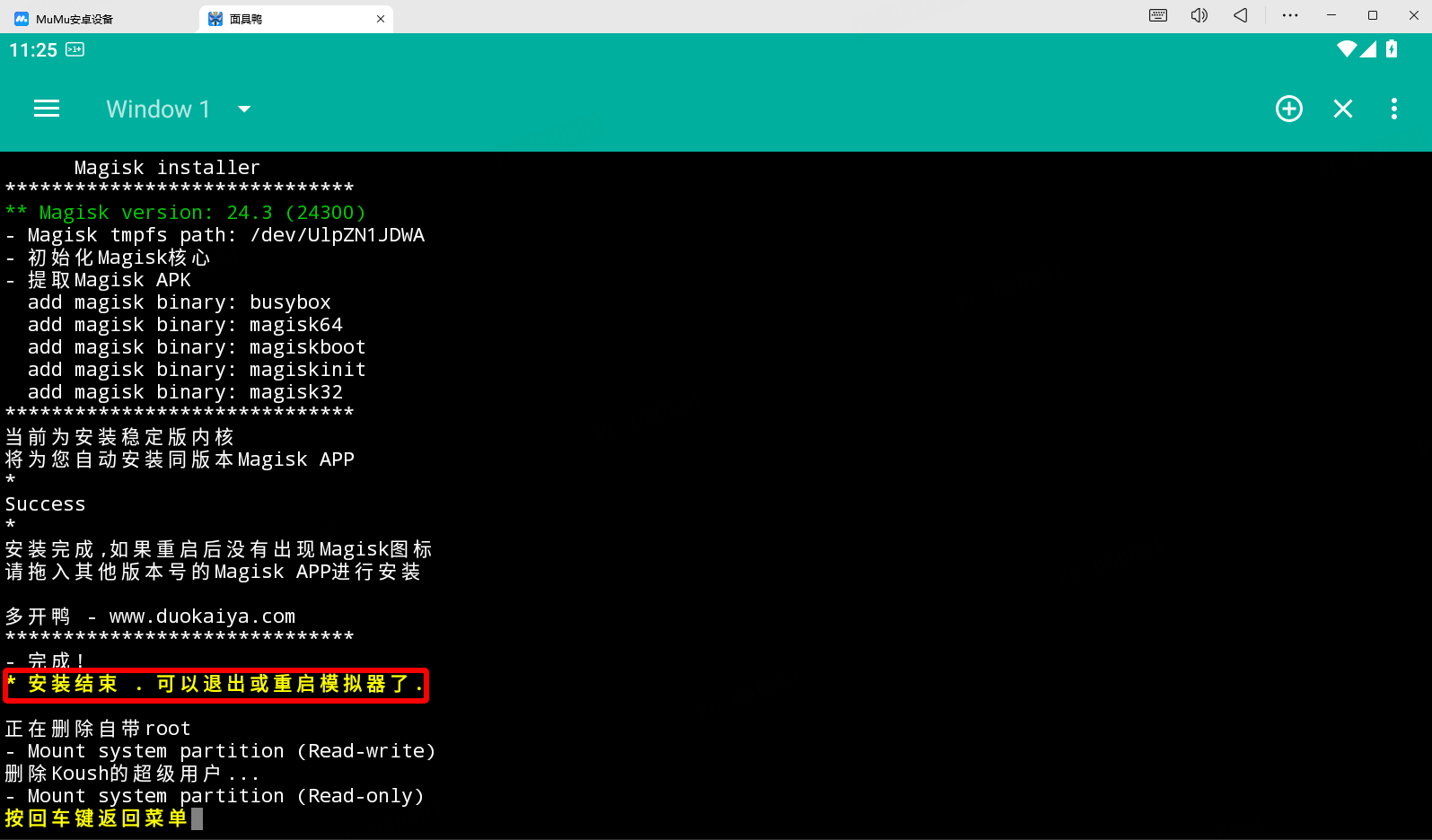
Task: Click the '将为您自动安装同版本Magisk APP' line
Action: coord(180,459)
